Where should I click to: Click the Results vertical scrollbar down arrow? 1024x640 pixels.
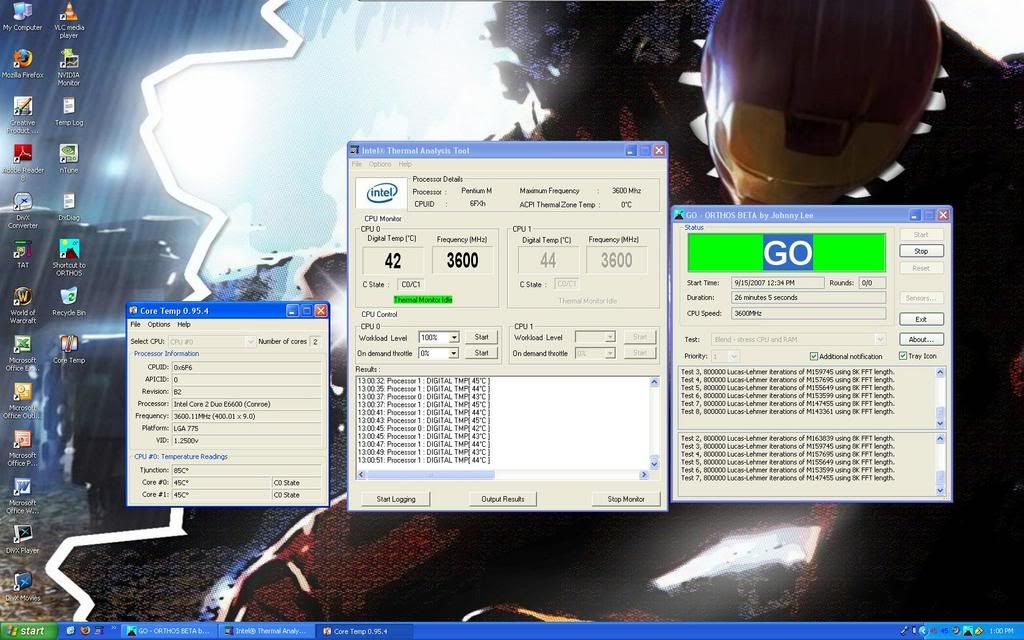point(654,464)
